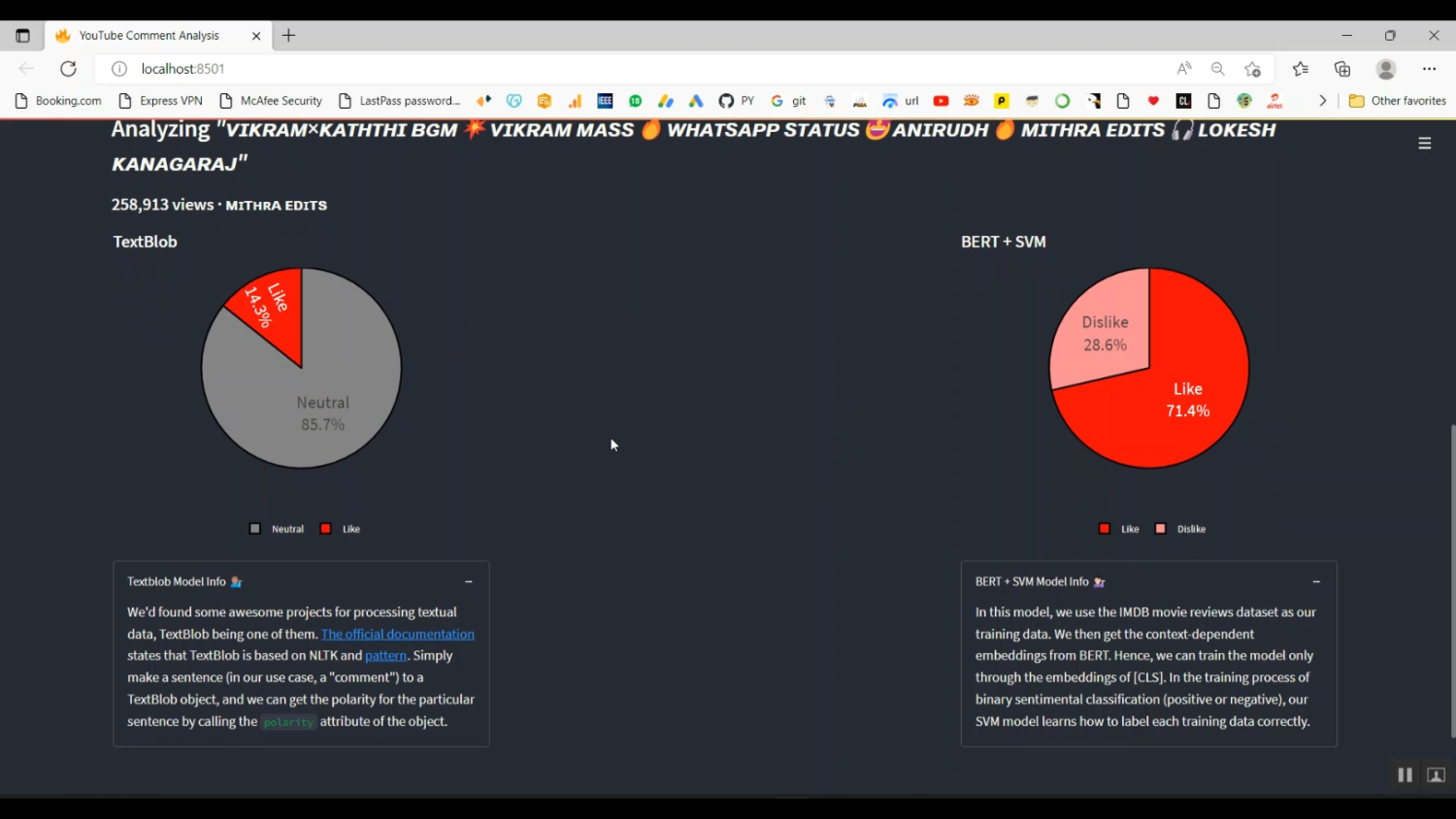Open the yellow P bookmark icon
1456x819 pixels.
[x=1002, y=101]
